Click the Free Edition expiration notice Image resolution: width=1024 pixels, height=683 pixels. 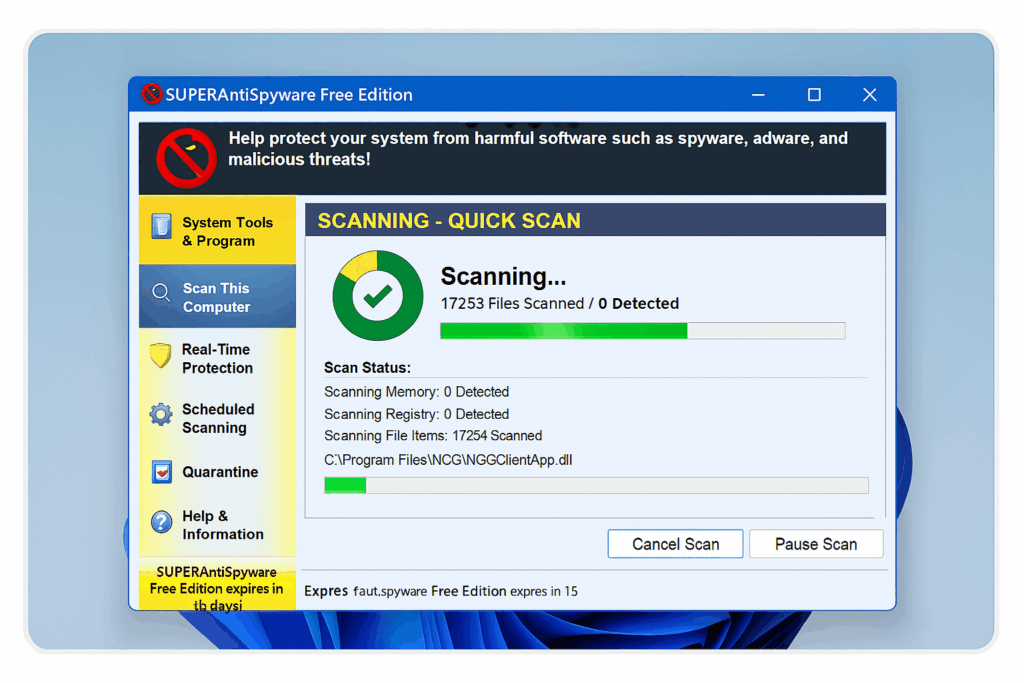pos(217,588)
